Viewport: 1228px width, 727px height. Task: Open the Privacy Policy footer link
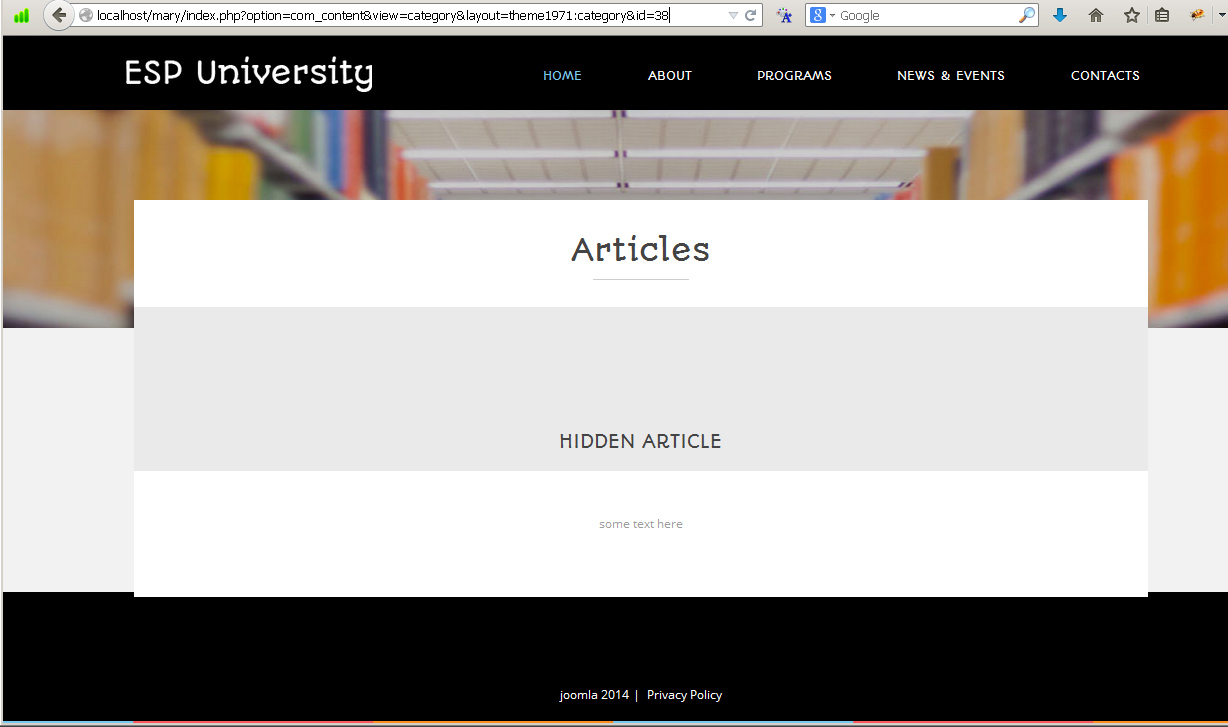click(x=684, y=695)
